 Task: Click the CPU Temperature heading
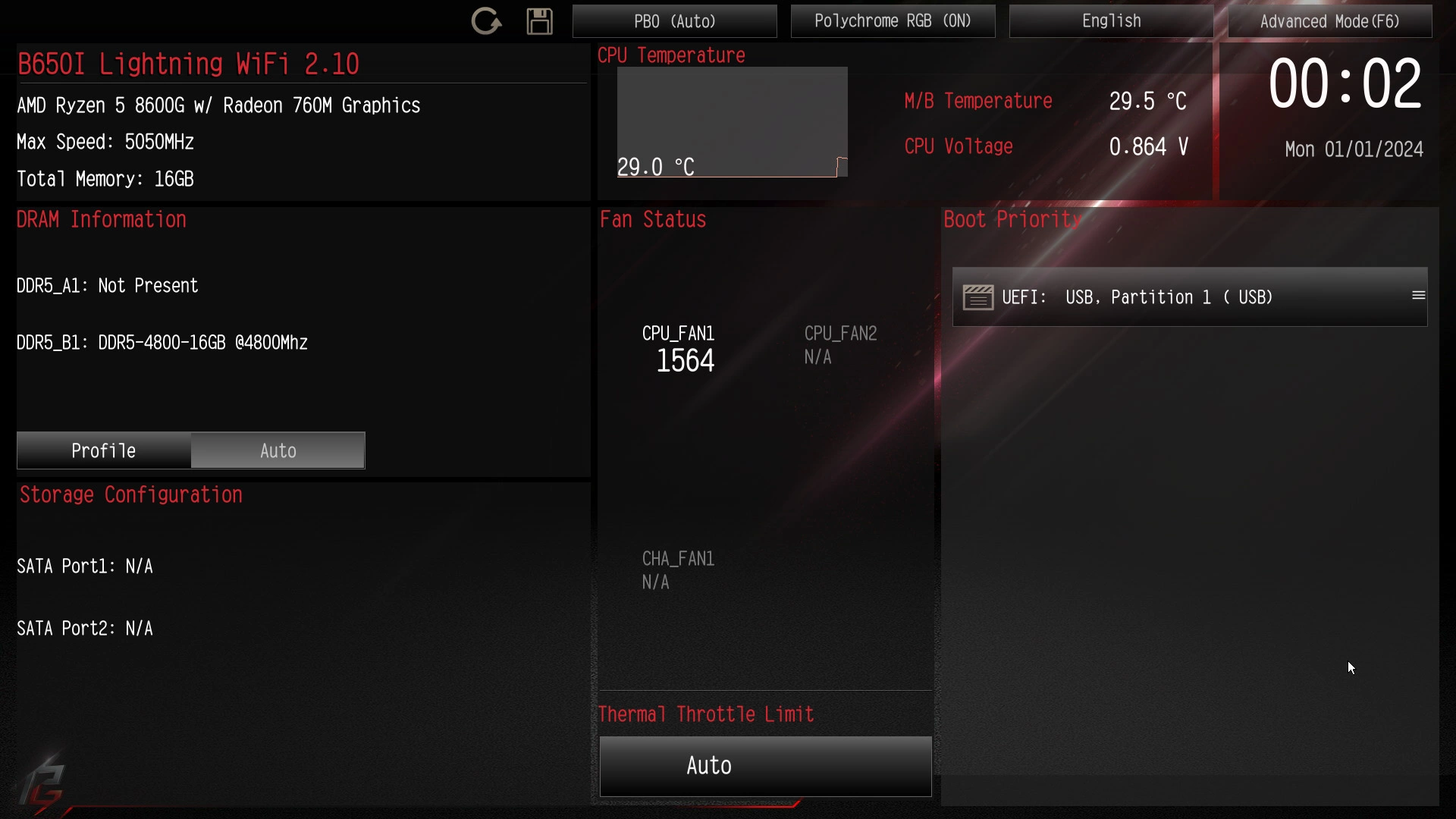(671, 55)
